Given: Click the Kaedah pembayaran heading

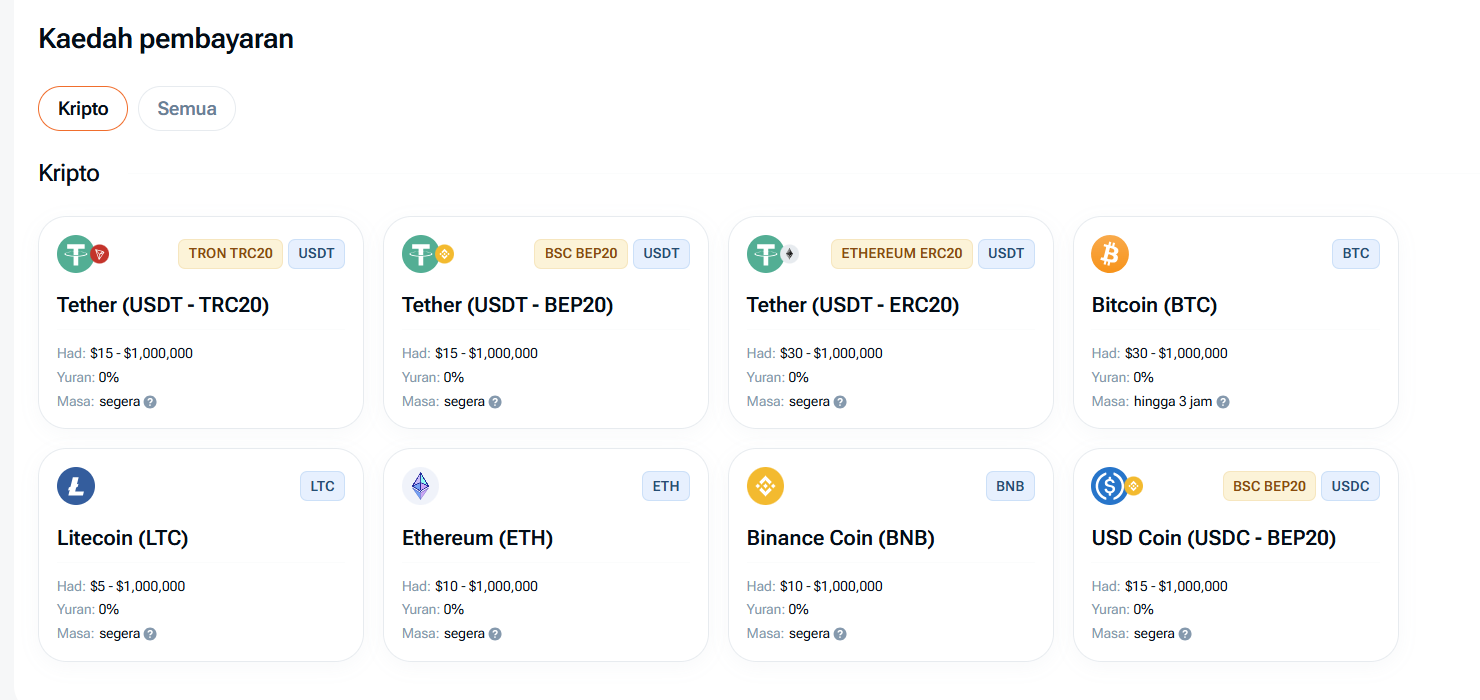Looking at the screenshot, I should click(x=166, y=39).
